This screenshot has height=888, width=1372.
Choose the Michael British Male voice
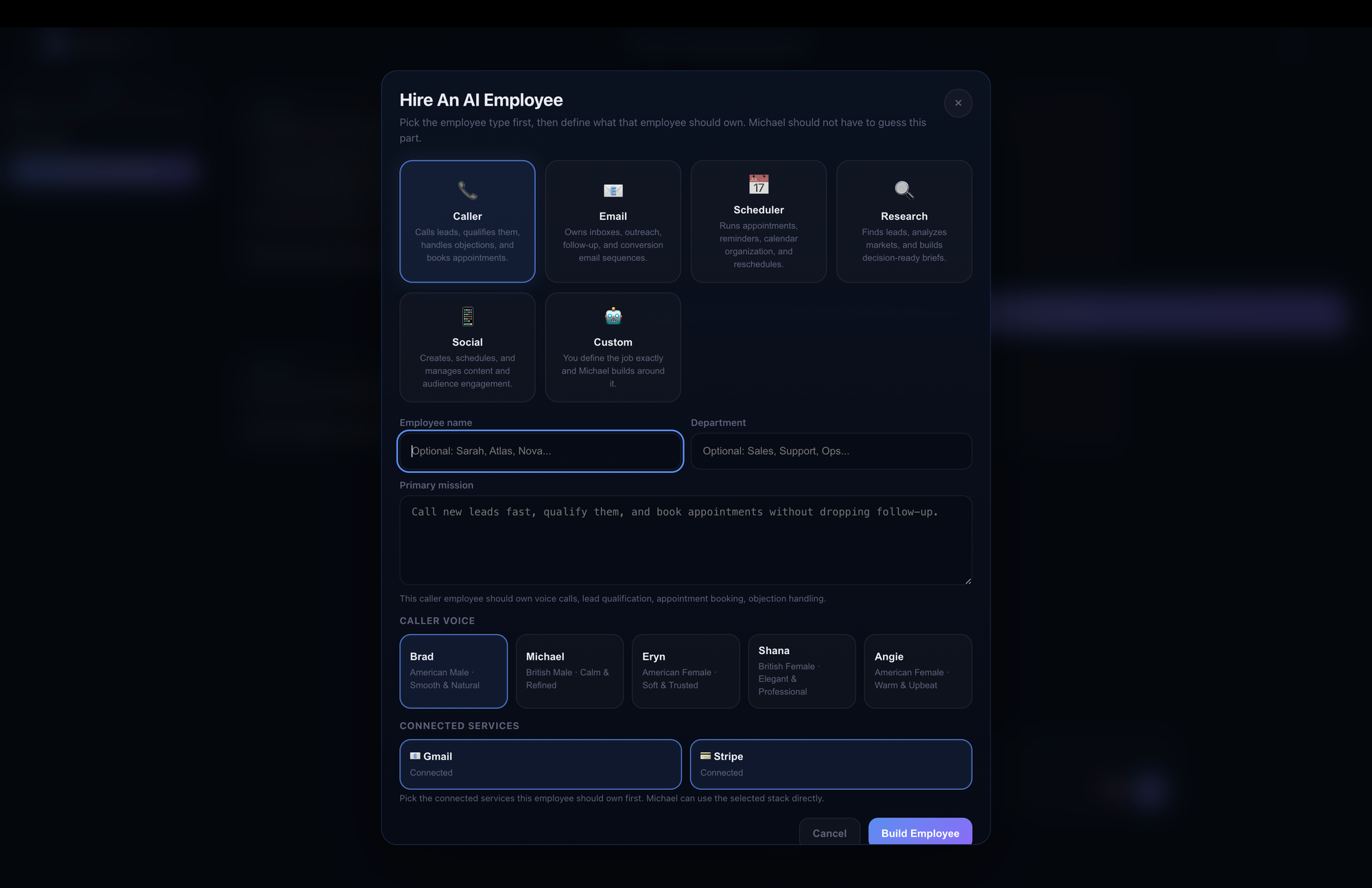coord(569,671)
